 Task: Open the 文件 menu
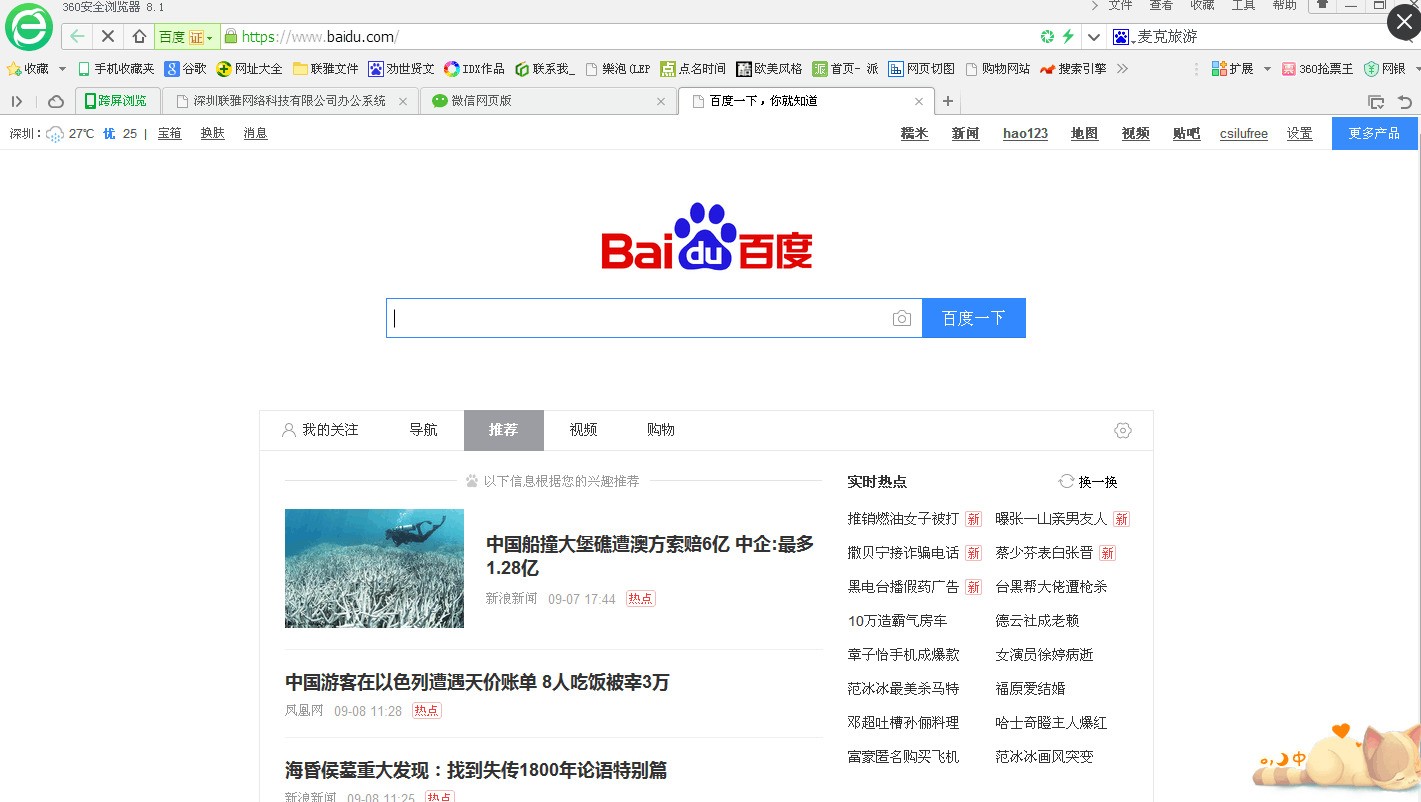click(x=1120, y=6)
